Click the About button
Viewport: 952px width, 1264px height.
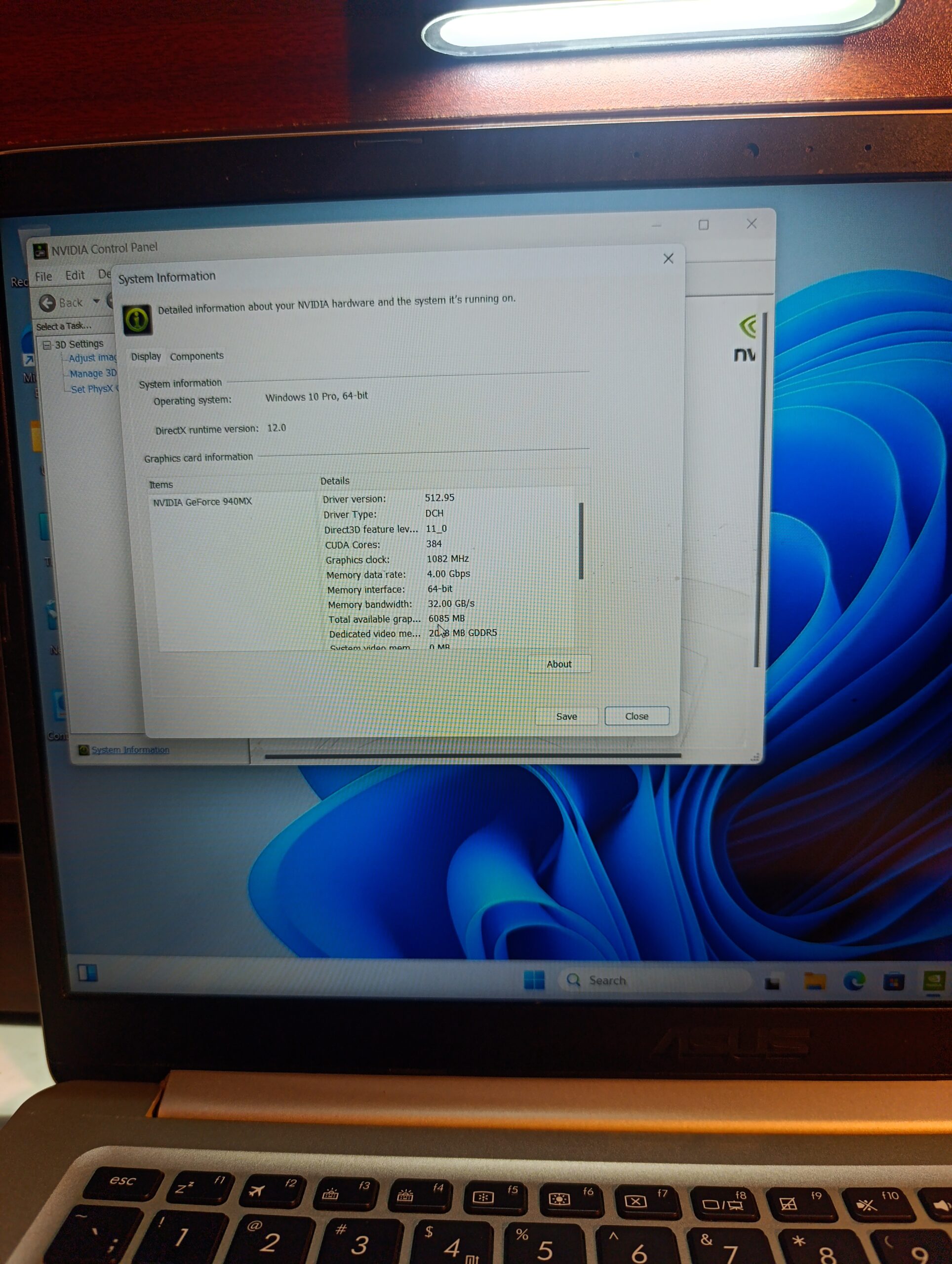tap(559, 664)
